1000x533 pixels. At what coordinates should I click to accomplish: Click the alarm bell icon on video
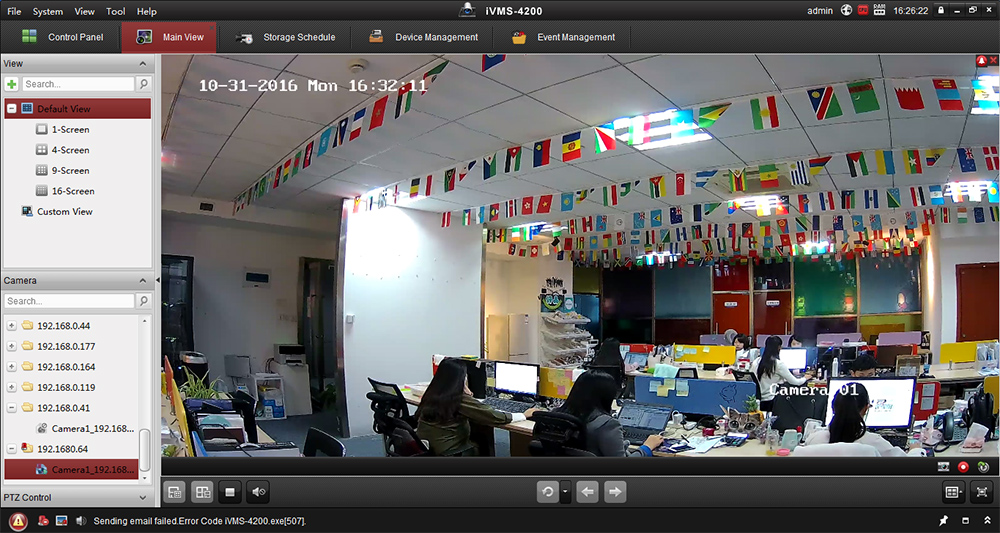(x=982, y=61)
